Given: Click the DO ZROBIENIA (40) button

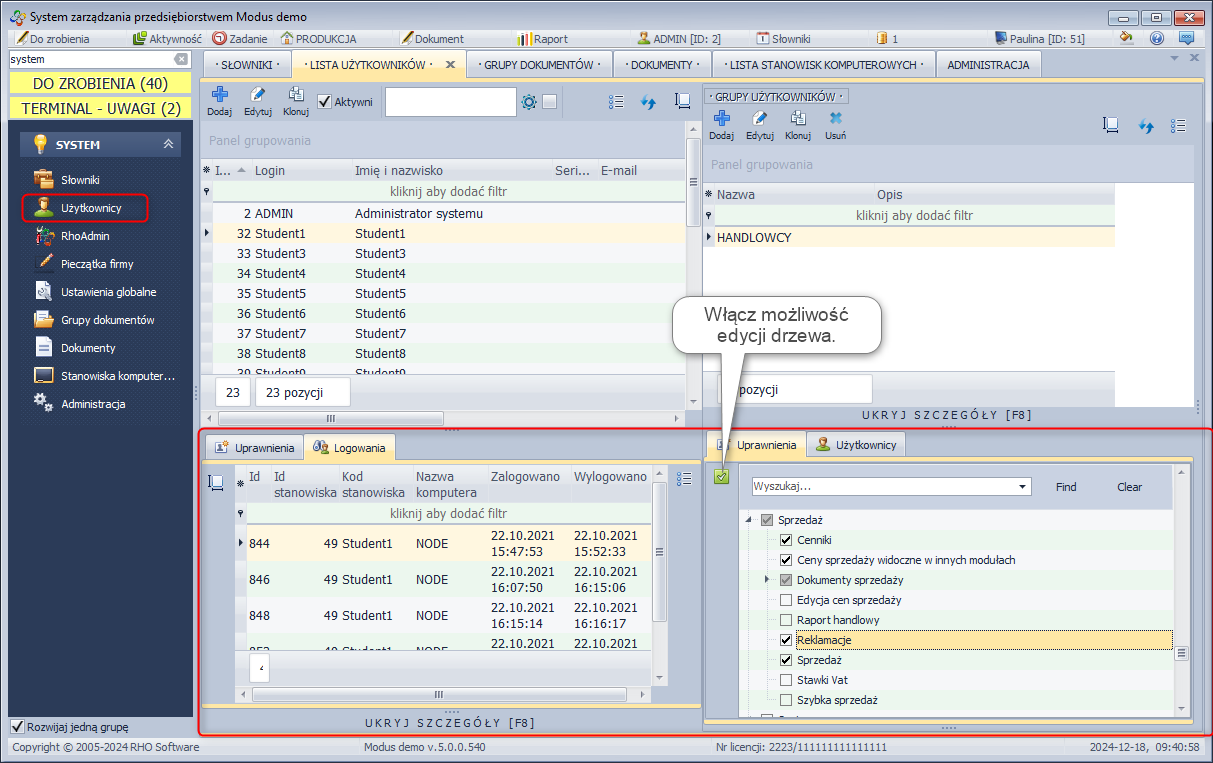Looking at the screenshot, I should click(100, 83).
